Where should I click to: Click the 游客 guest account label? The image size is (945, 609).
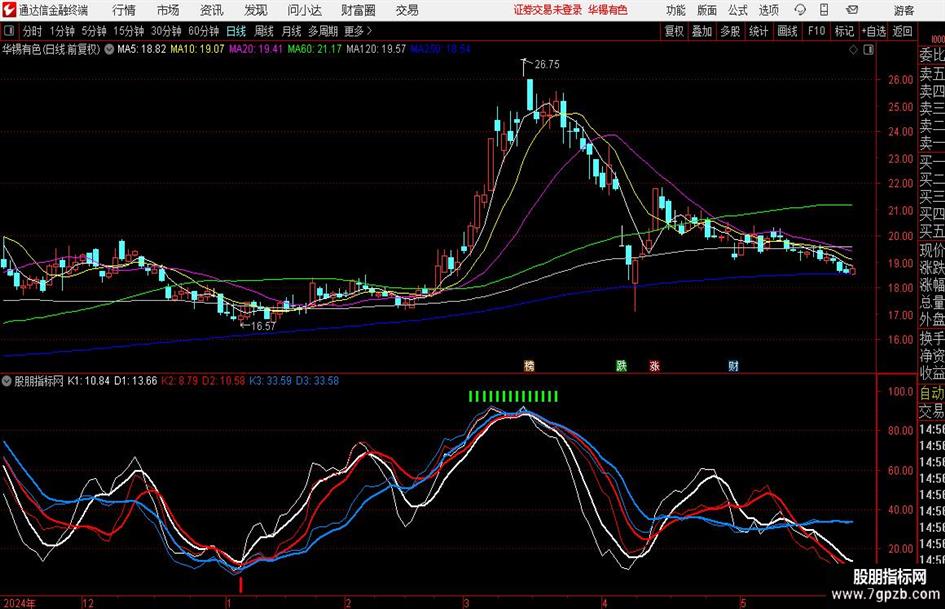coord(903,10)
